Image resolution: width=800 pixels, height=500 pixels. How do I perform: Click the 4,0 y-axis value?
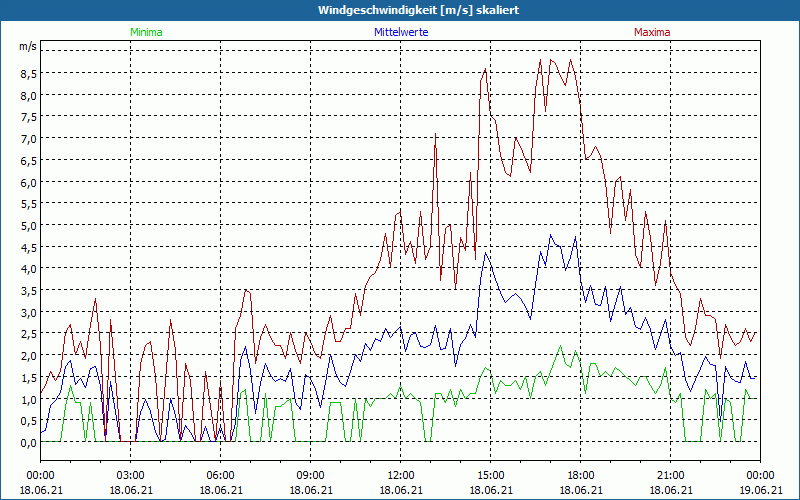pos(28,269)
